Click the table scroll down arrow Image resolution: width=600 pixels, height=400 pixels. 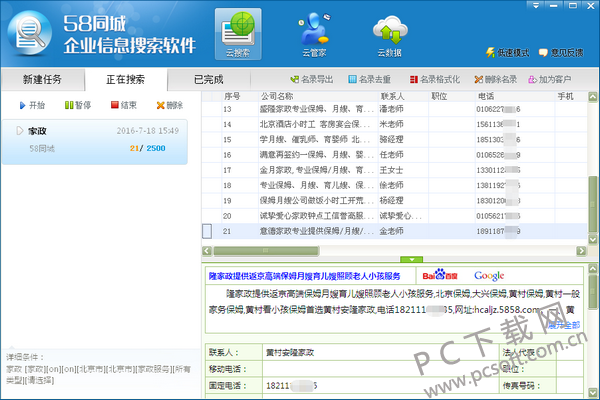click(593, 240)
